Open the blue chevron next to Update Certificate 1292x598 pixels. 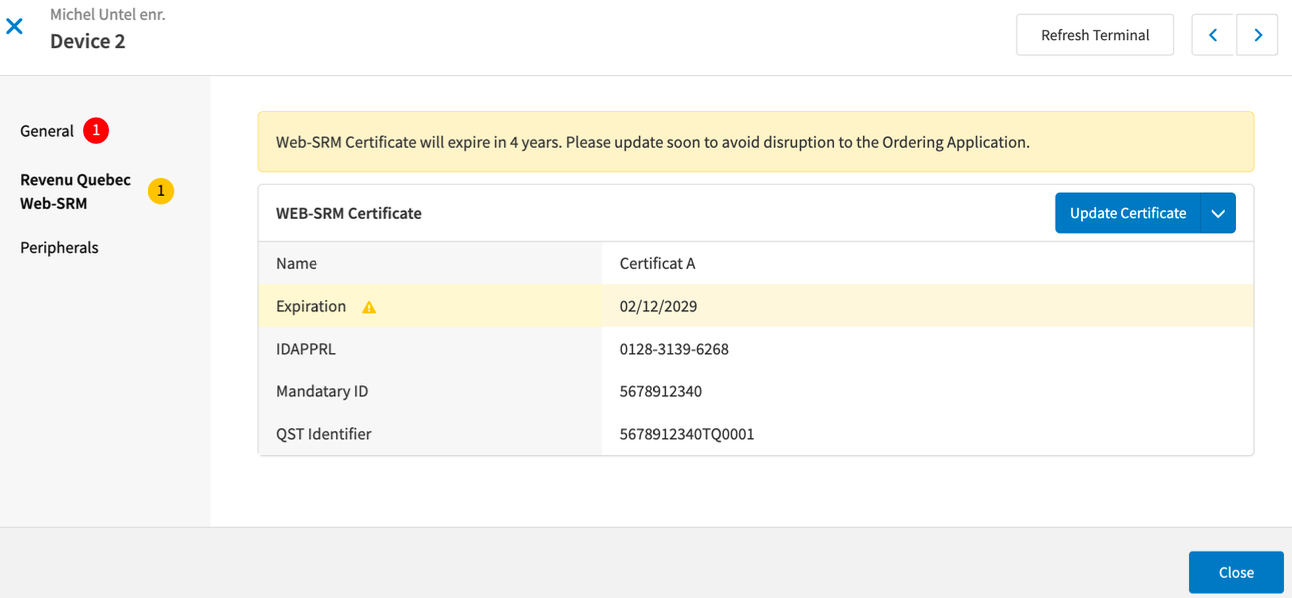(x=1218, y=213)
